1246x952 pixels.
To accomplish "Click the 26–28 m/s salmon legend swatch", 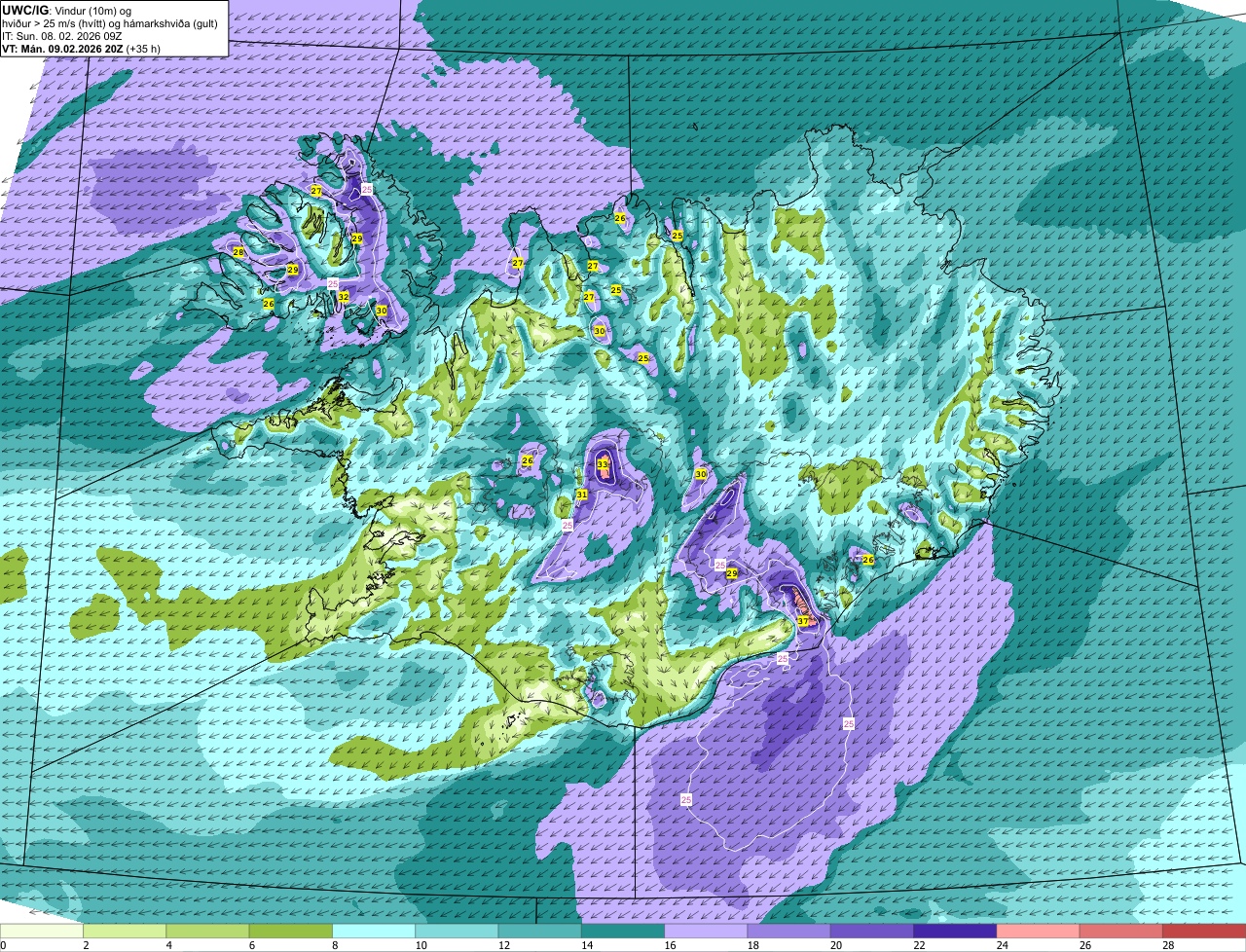I will click(x=1121, y=931).
